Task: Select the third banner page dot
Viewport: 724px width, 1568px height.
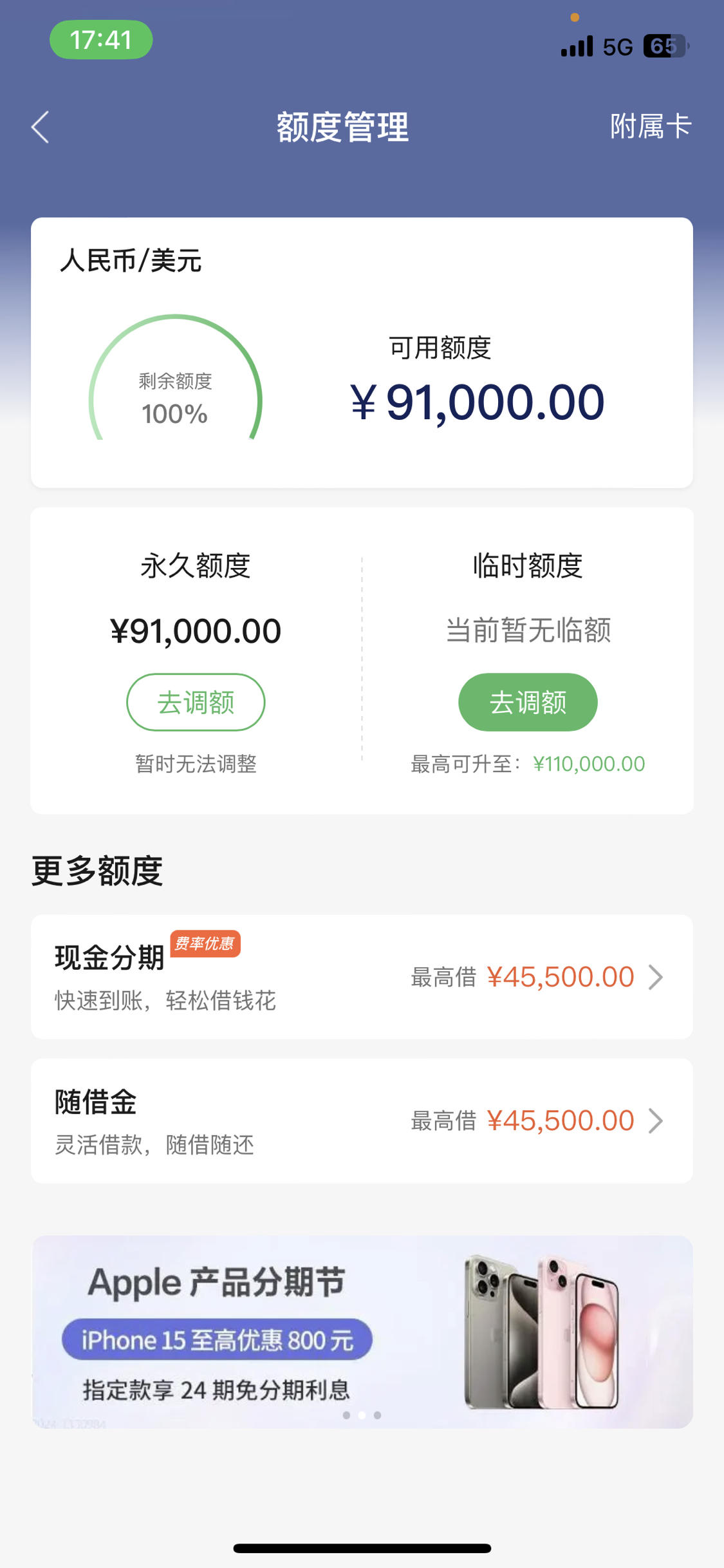Action: coord(378,1415)
